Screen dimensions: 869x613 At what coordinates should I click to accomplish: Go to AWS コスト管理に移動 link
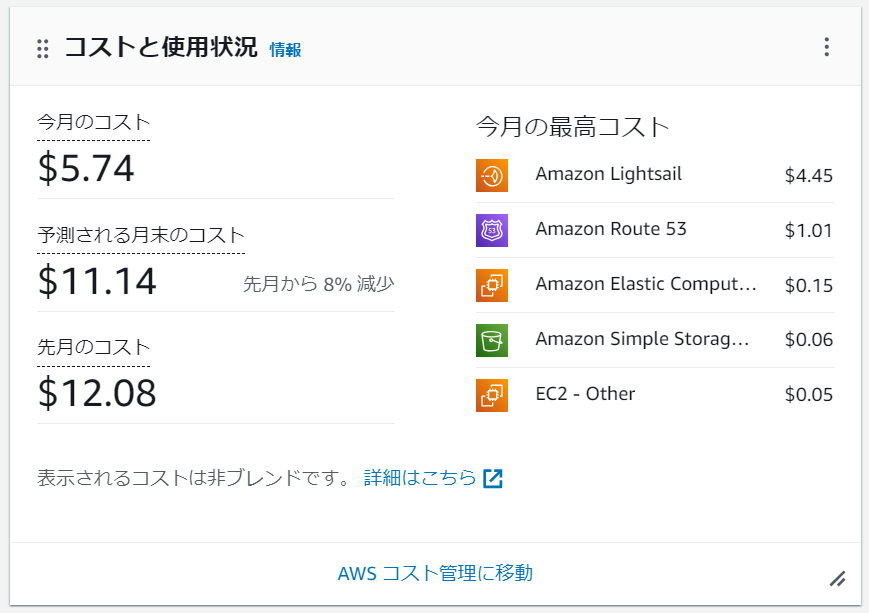pyautogui.click(x=435, y=573)
